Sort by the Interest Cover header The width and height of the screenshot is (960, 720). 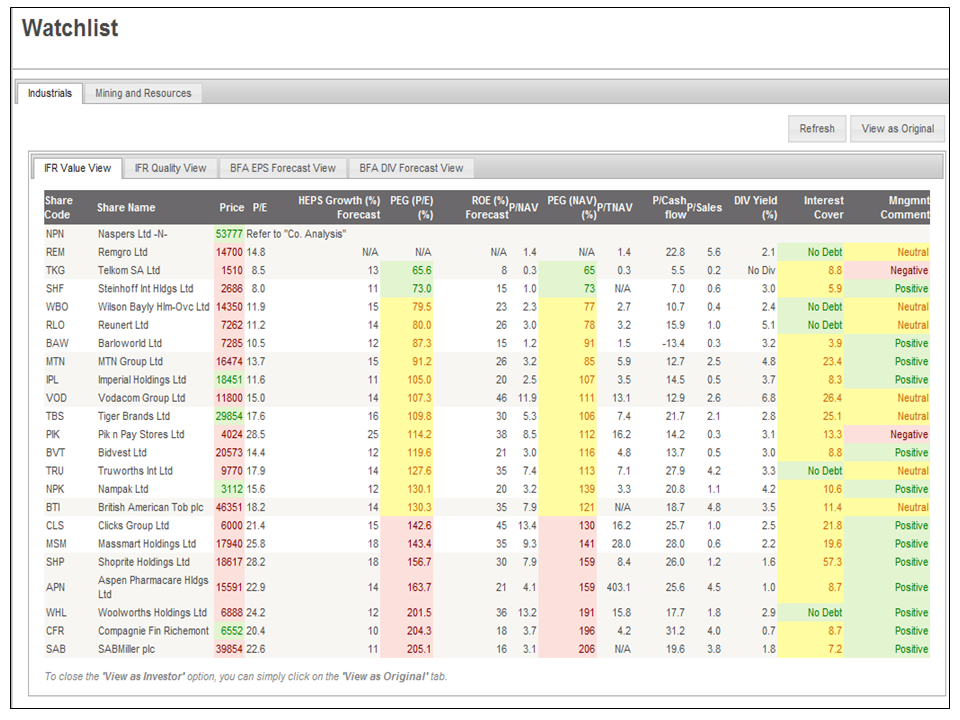tap(823, 208)
